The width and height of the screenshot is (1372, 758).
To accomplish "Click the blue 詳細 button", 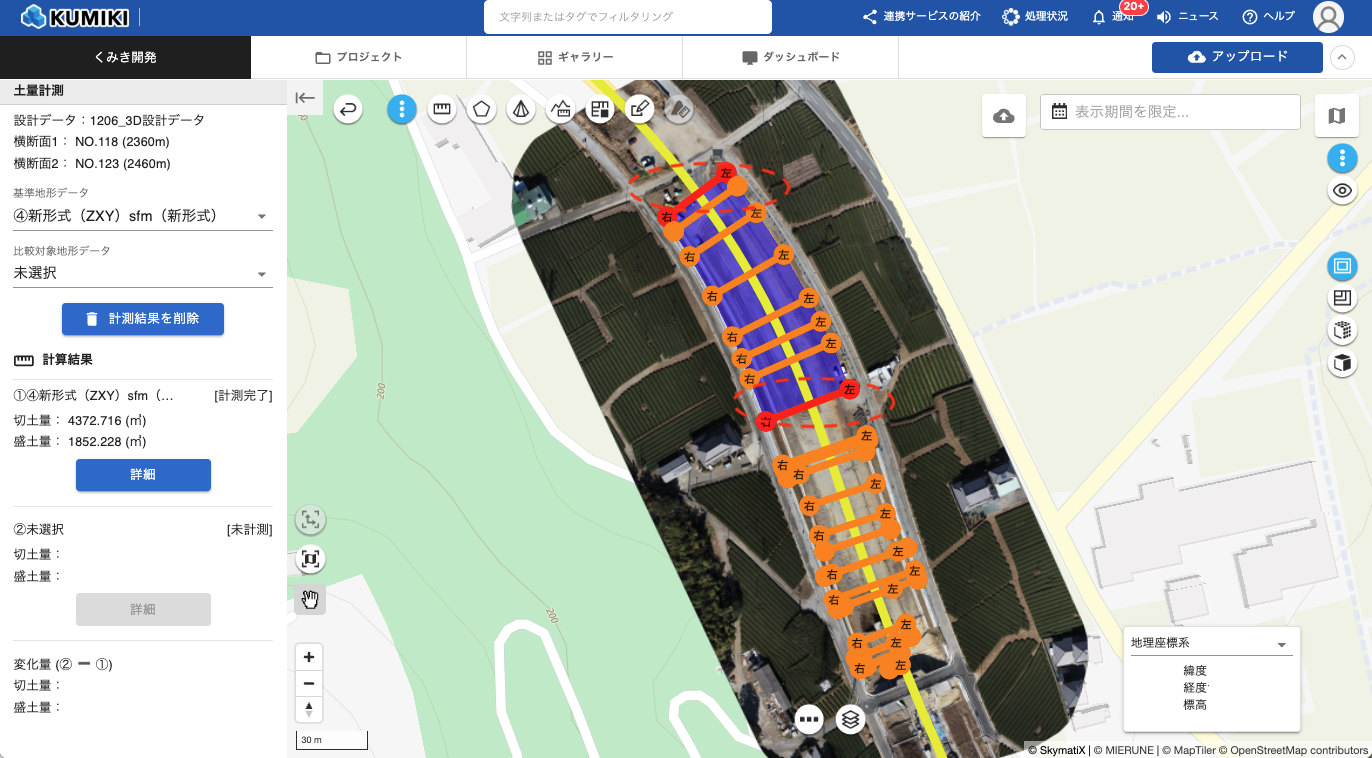I will click(x=143, y=475).
